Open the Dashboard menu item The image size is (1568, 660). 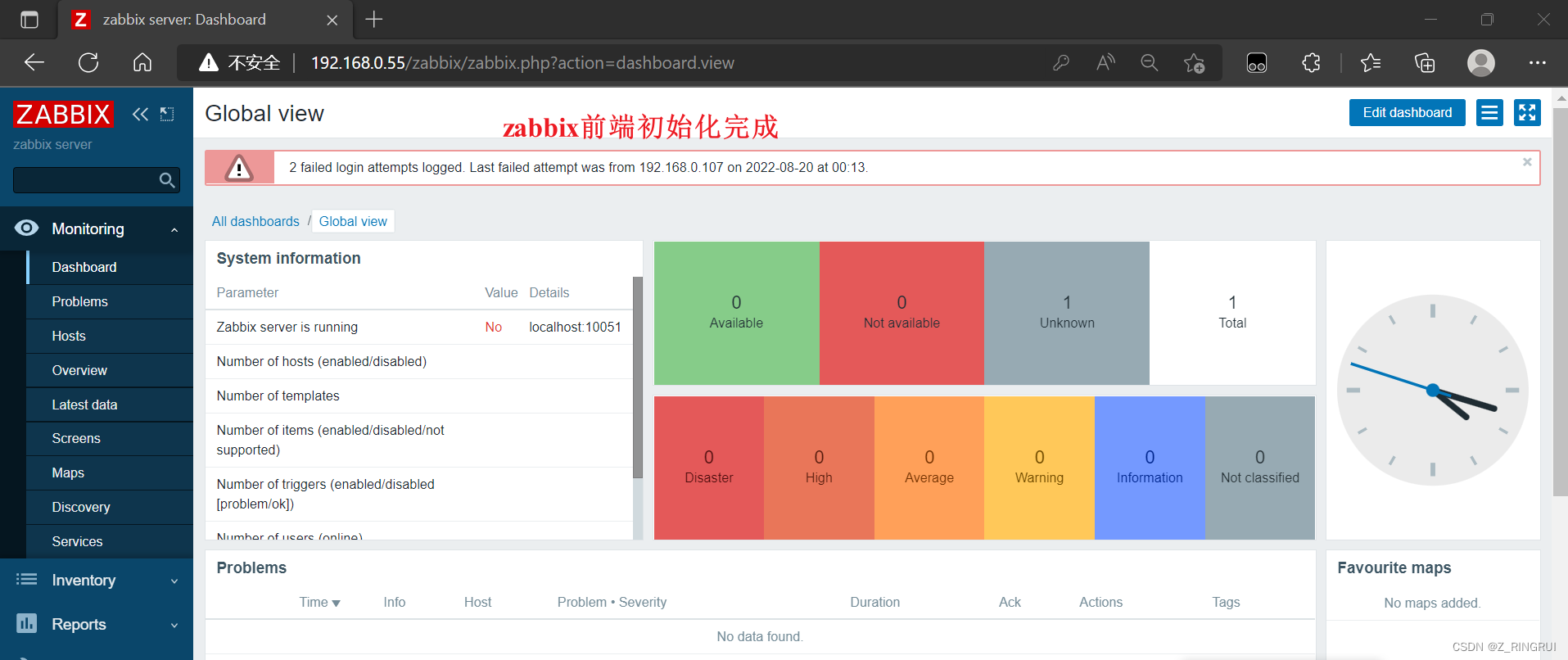click(110, 267)
